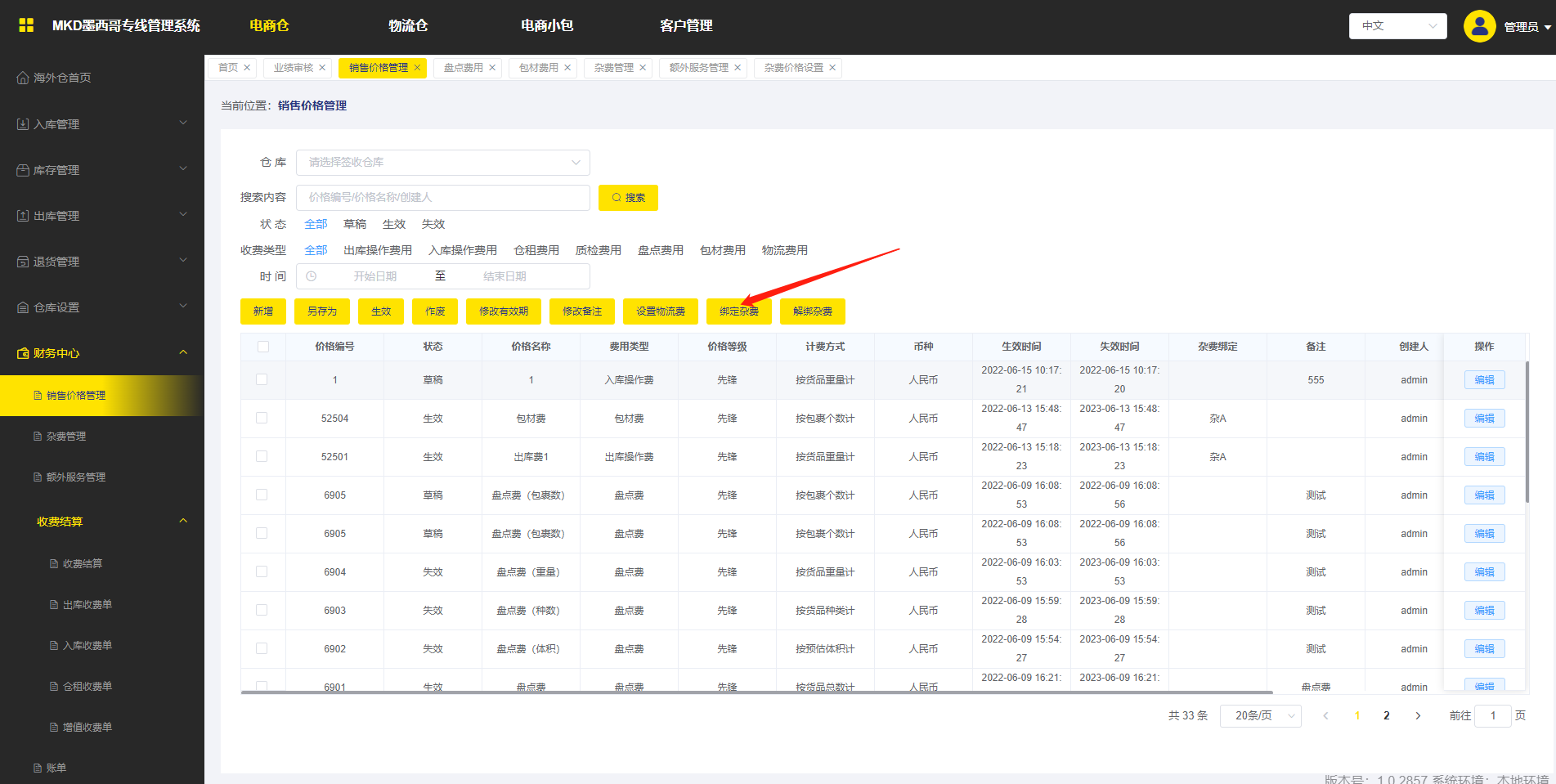Open the 仓库 warehouse dropdown

442,163
